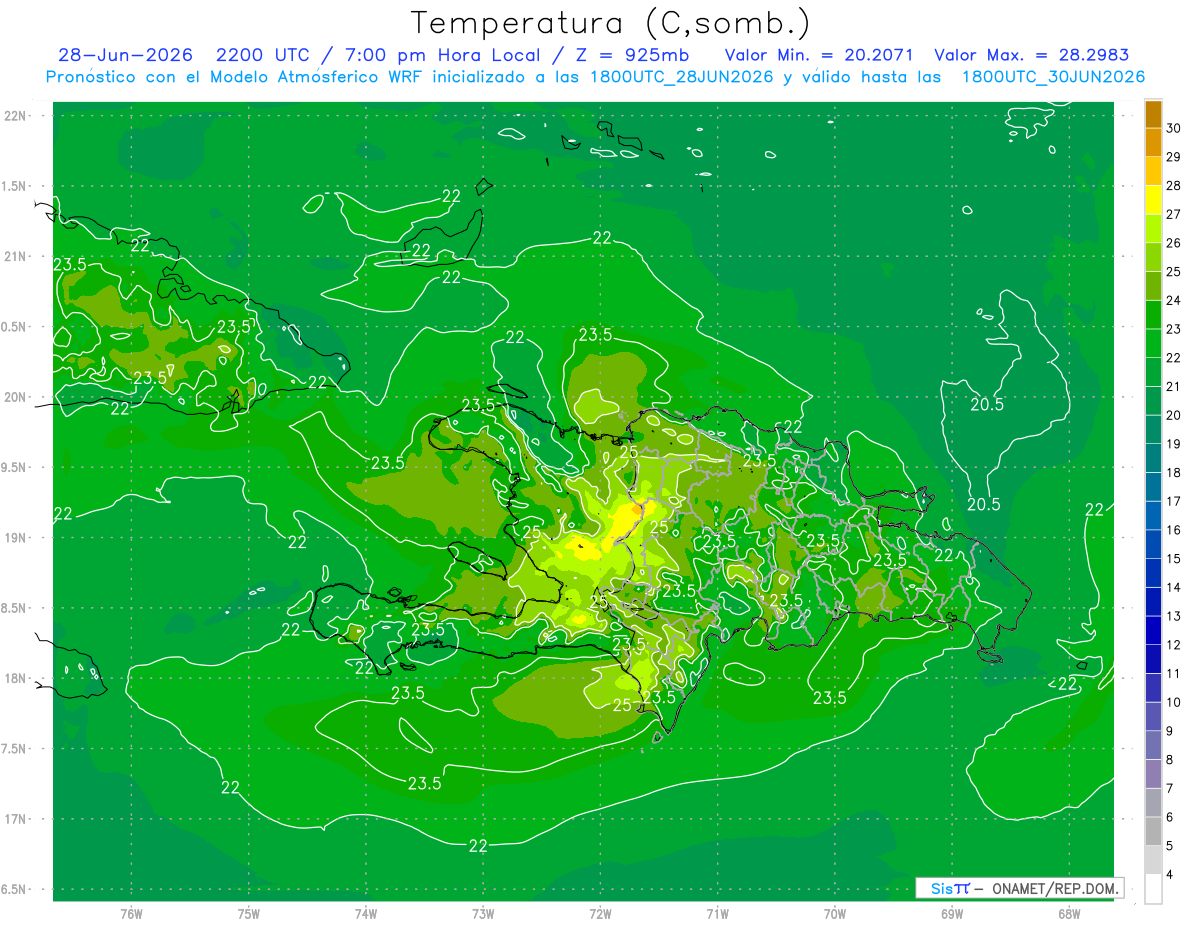The height and width of the screenshot is (927, 1200).
Task: Click the '17N' latitude axis label
Action: [17, 820]
